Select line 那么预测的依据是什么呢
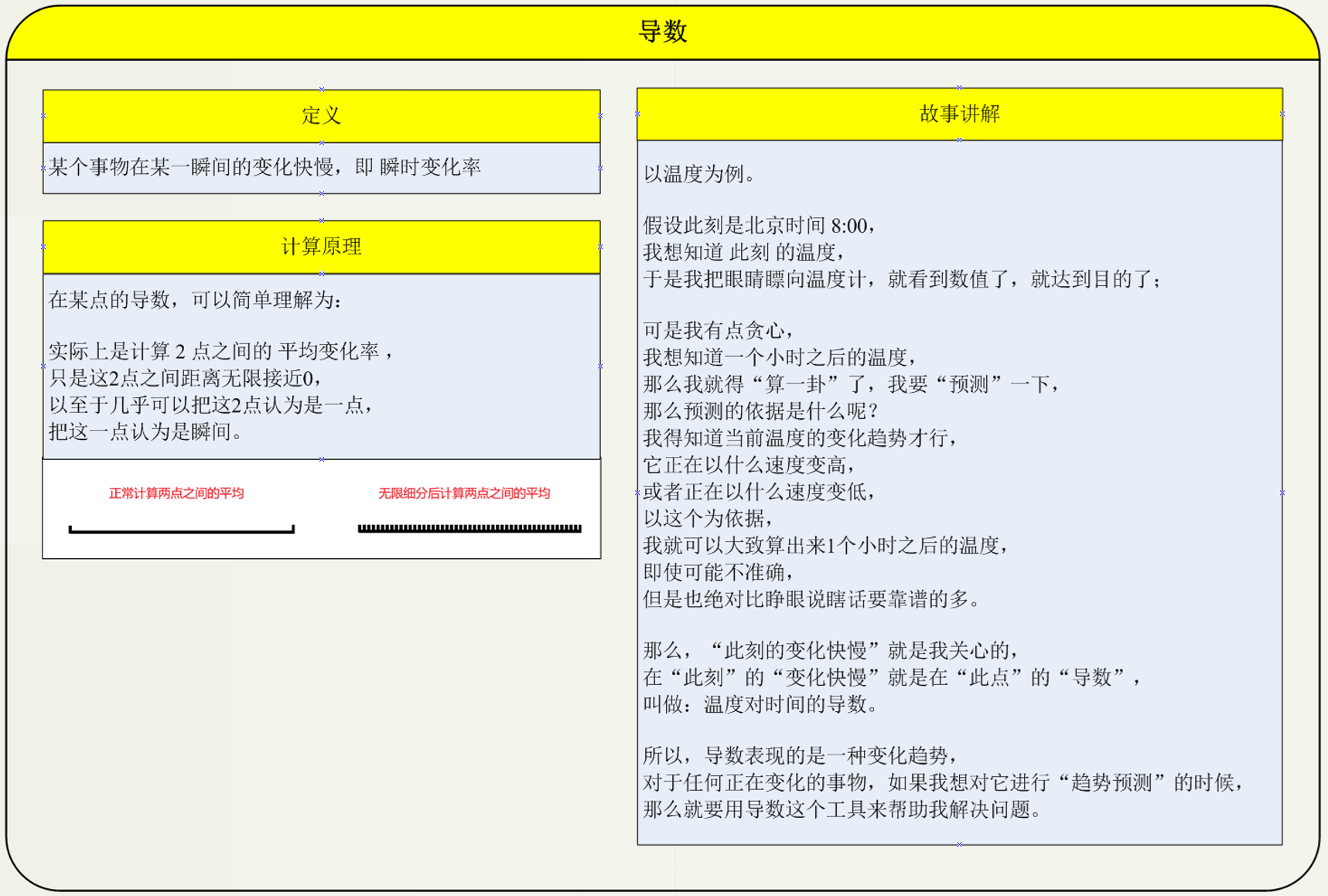Screen dimensions: 1328x896 tap(760, 411)
